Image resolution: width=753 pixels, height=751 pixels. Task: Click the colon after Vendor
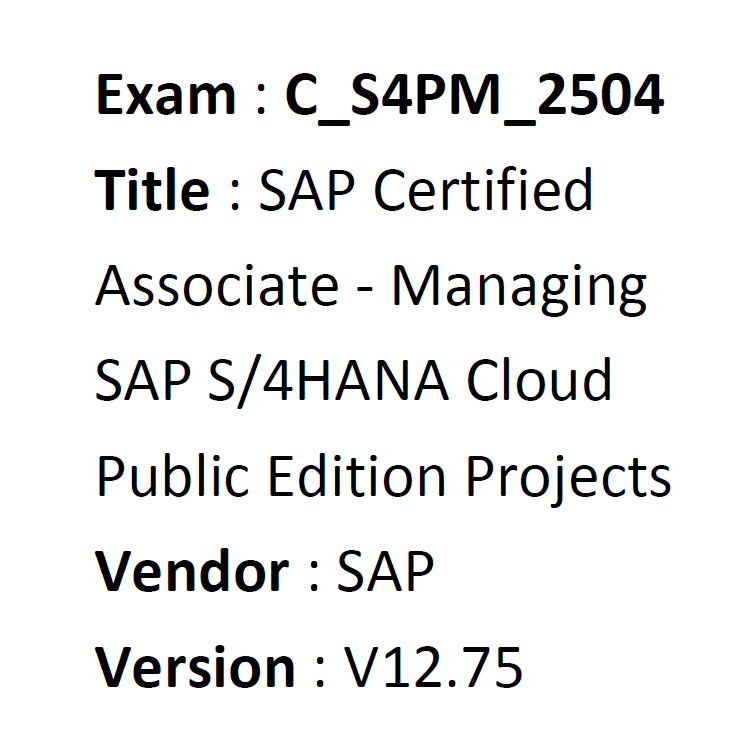(314, 578)
